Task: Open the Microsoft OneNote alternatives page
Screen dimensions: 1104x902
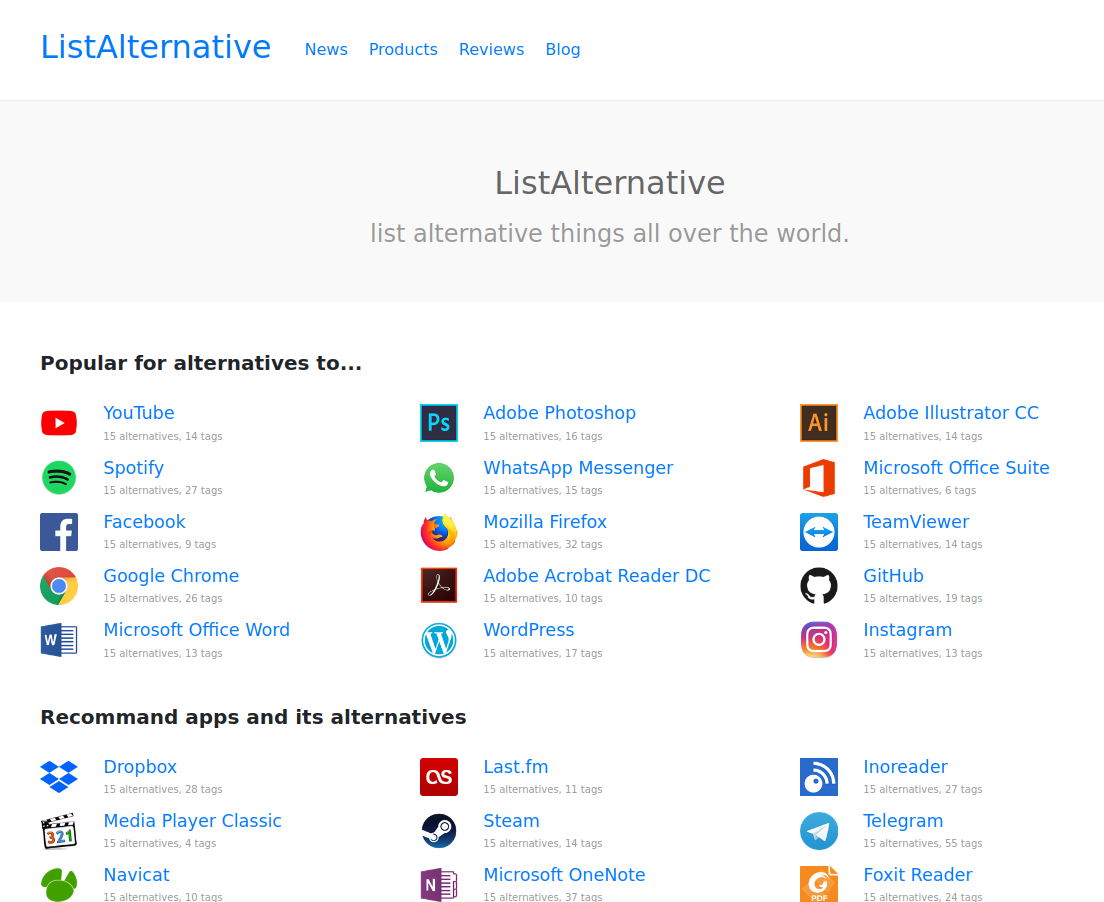Action: 564,874
